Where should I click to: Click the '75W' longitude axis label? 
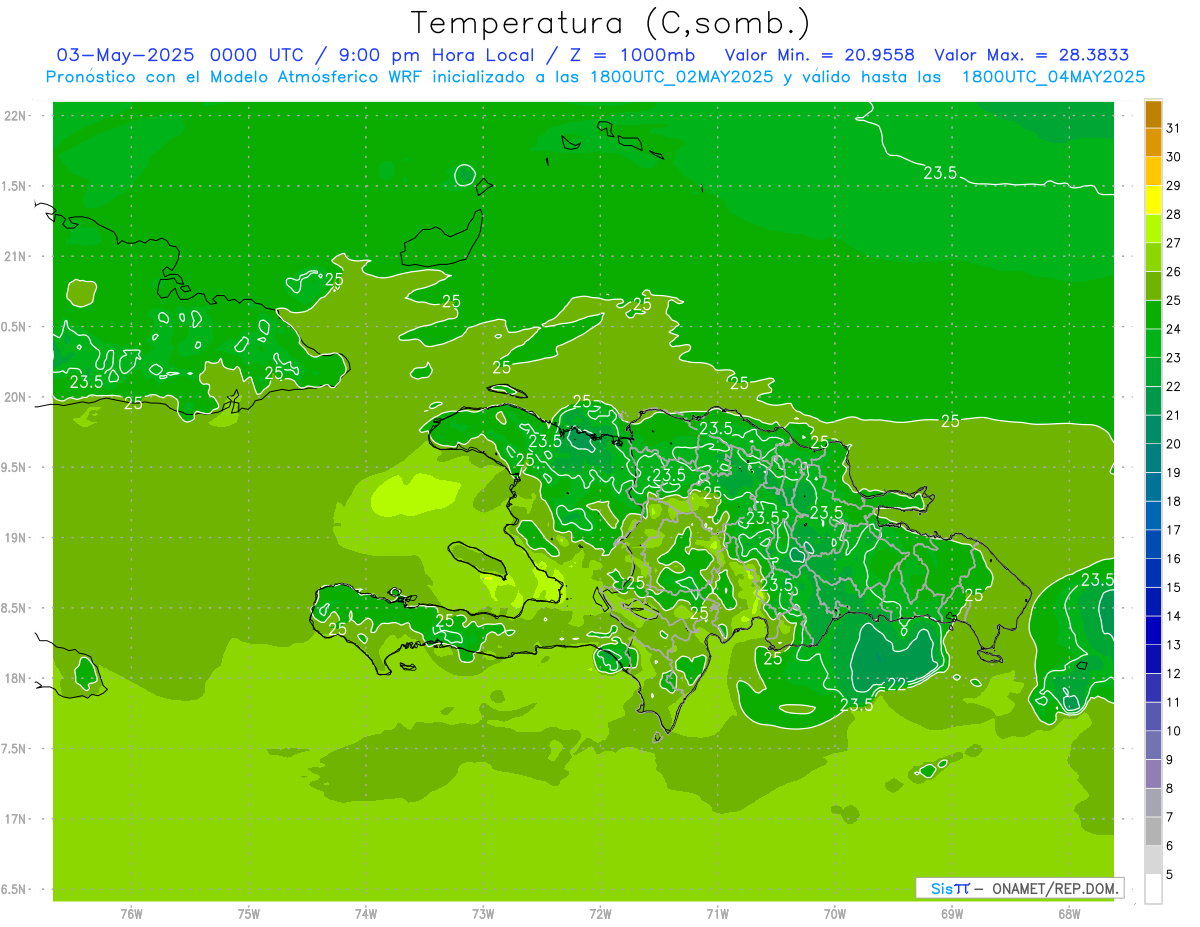pyautogui.click(x=248, y=913)
